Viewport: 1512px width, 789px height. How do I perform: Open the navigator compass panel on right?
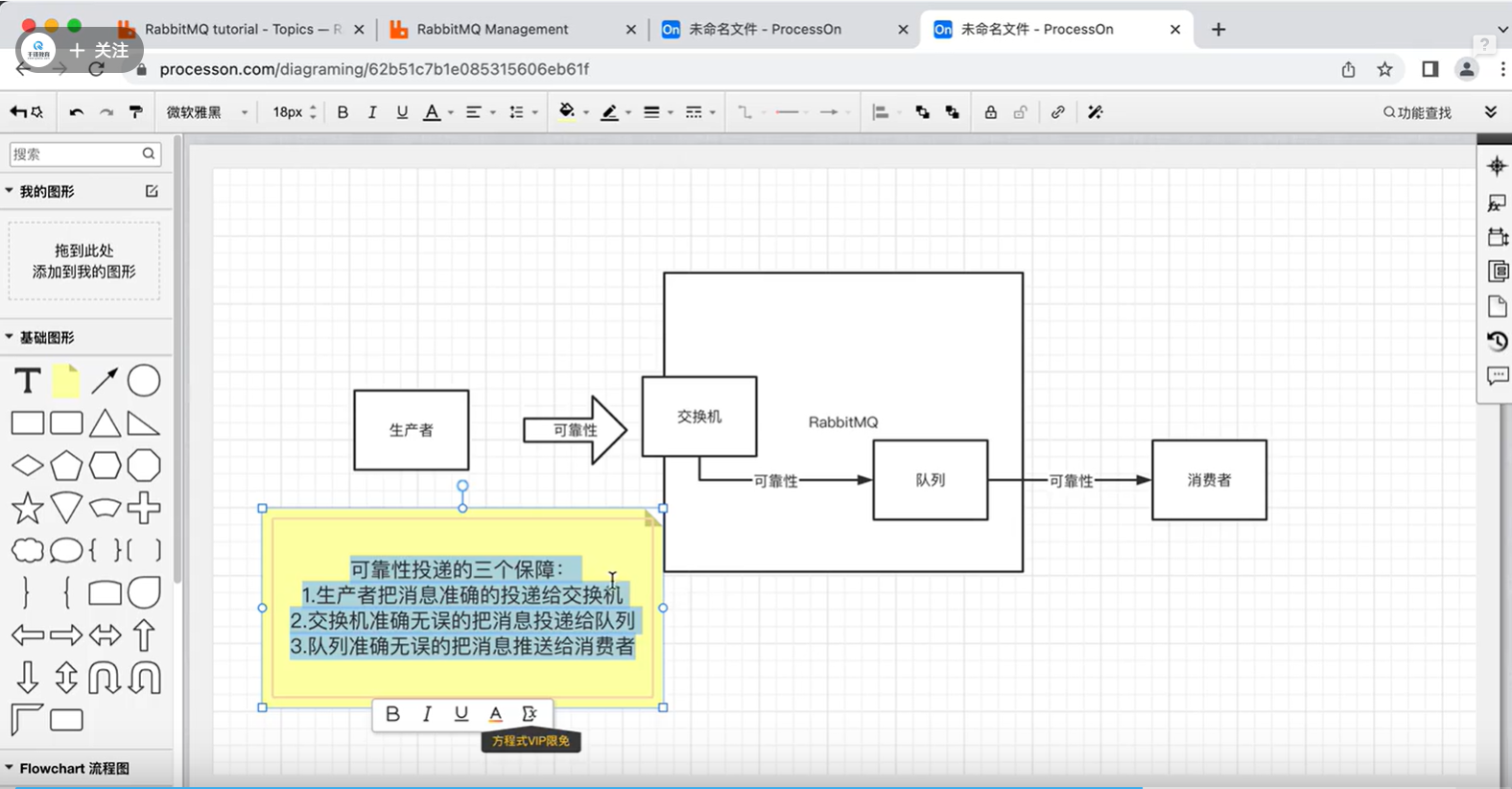(1497, 166)
